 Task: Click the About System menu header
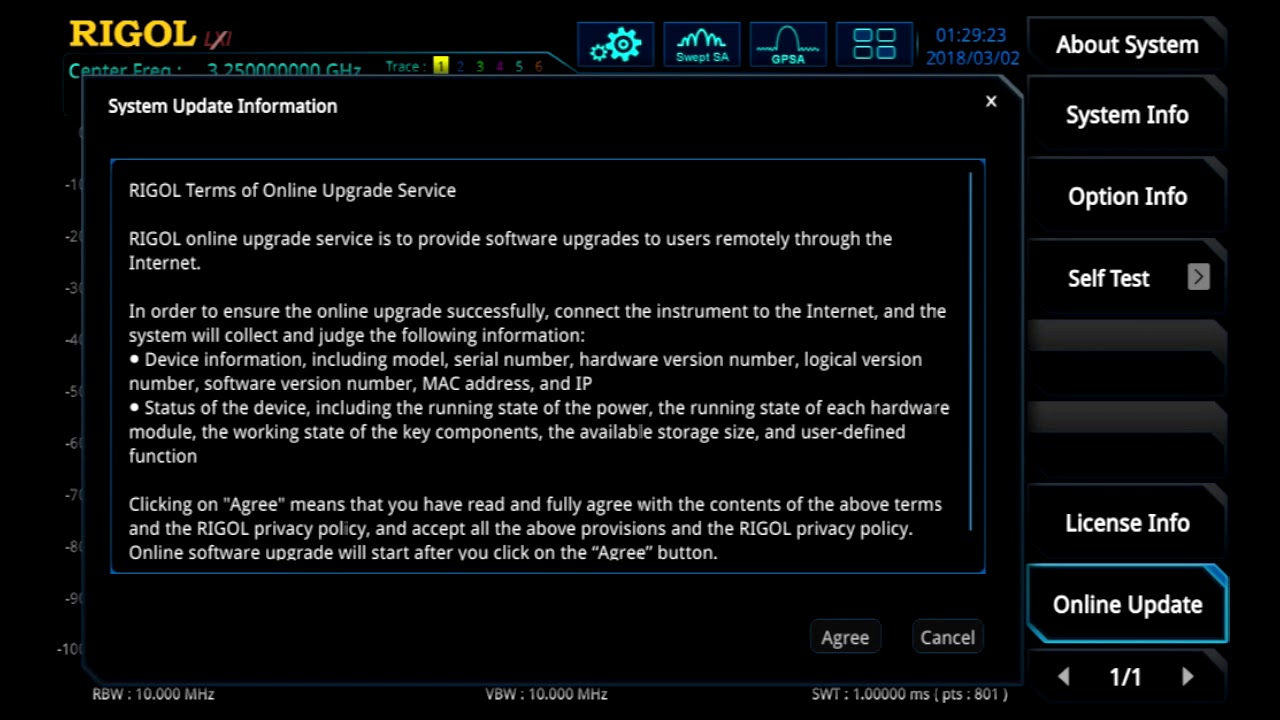click(x=1127, y=45)
